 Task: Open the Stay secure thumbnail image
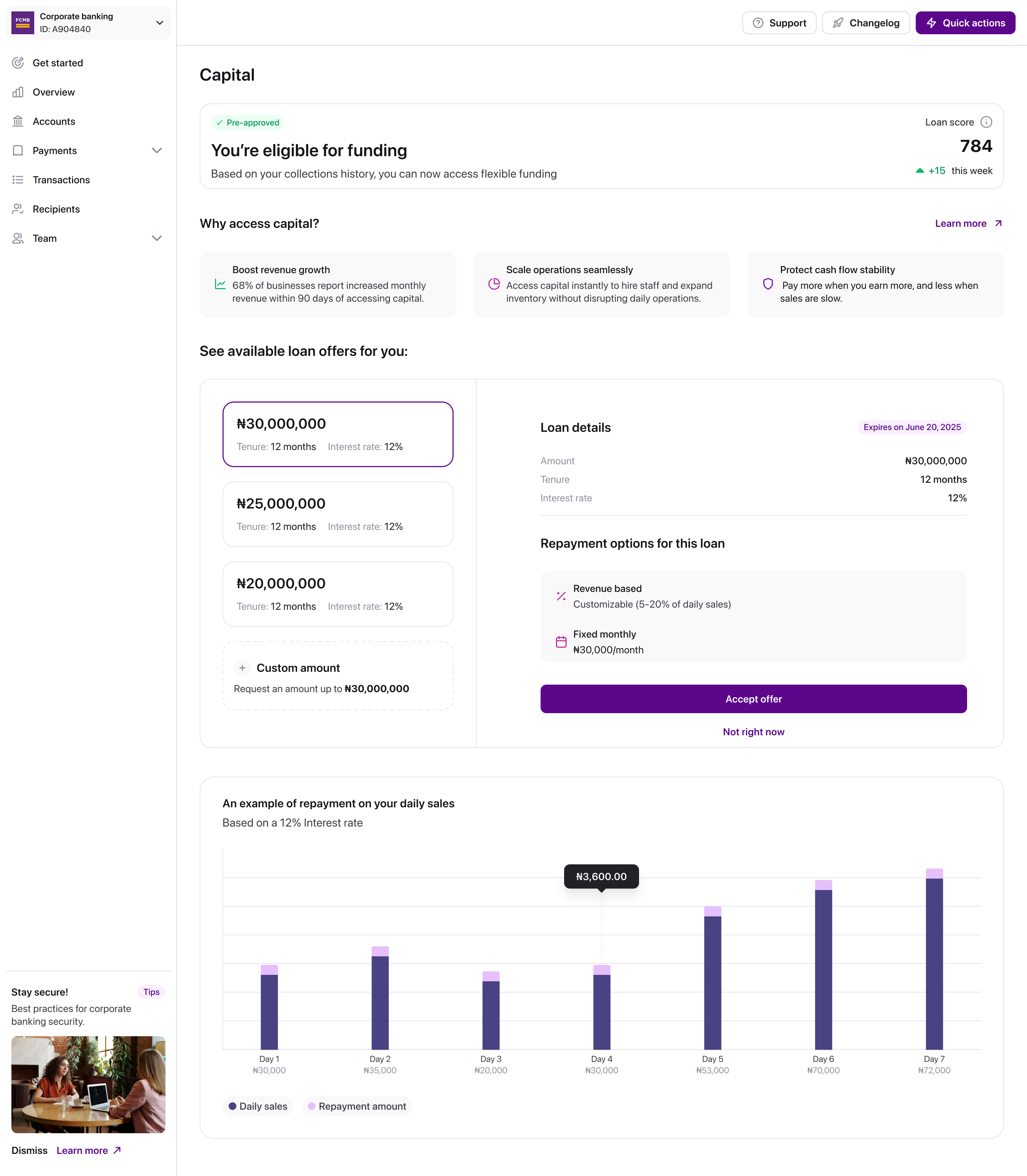click(88, 1084)
